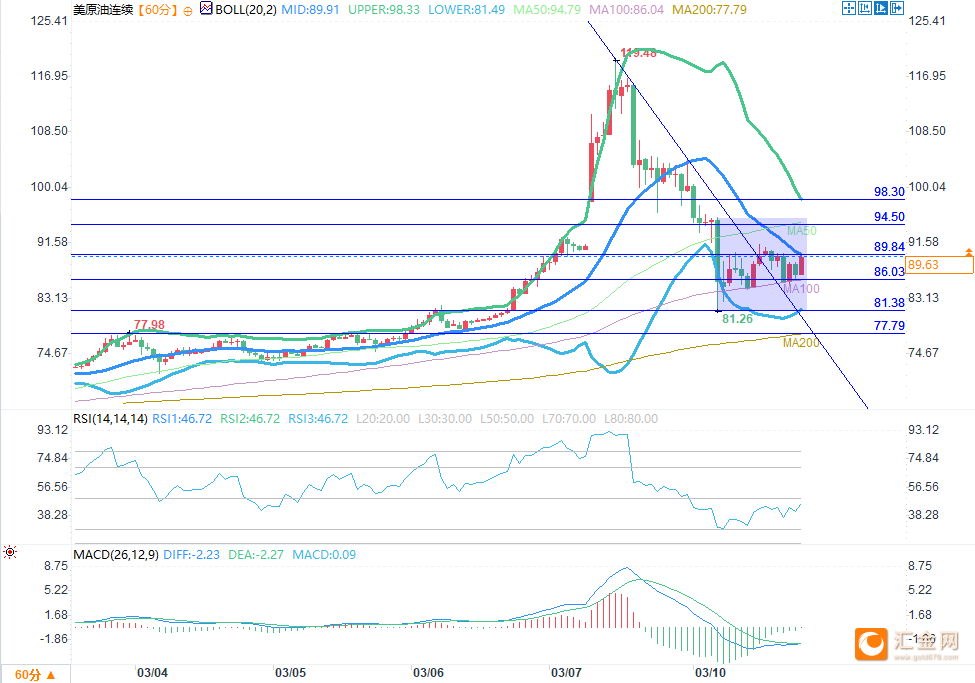Click the highlighted axis play-forward icon
This screenshot has width=975, height=683.
pos(880,8)
